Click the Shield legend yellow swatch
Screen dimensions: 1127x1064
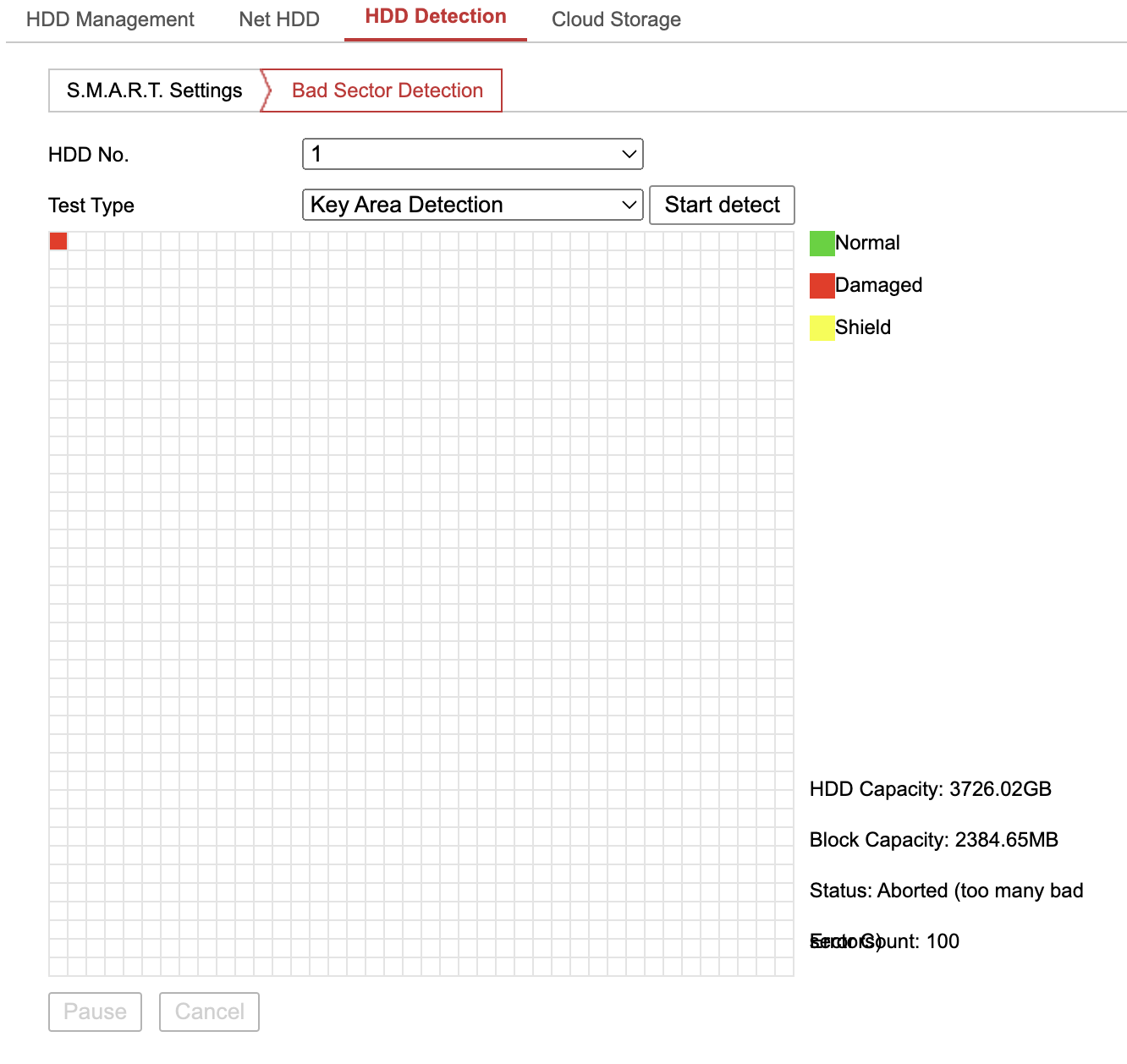pos(821,327)
